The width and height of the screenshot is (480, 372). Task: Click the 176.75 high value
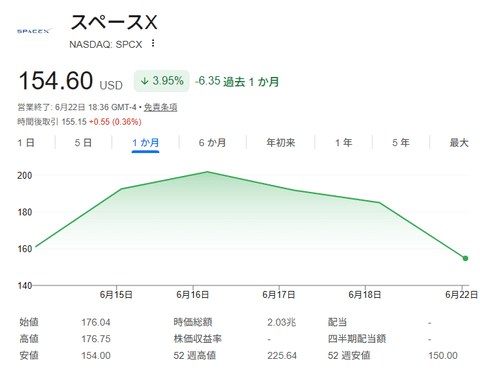(x=96, y=339)
